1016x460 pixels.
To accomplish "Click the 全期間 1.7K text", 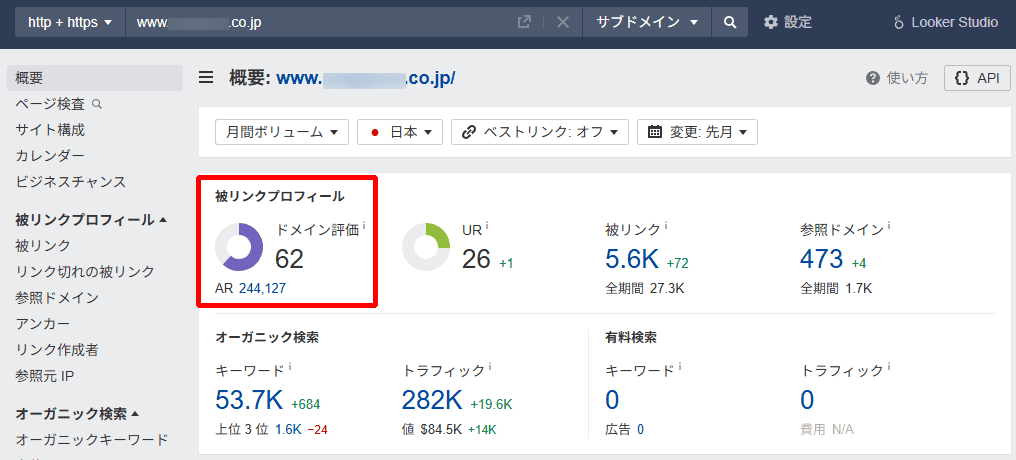I will click(x=835, y=288).
